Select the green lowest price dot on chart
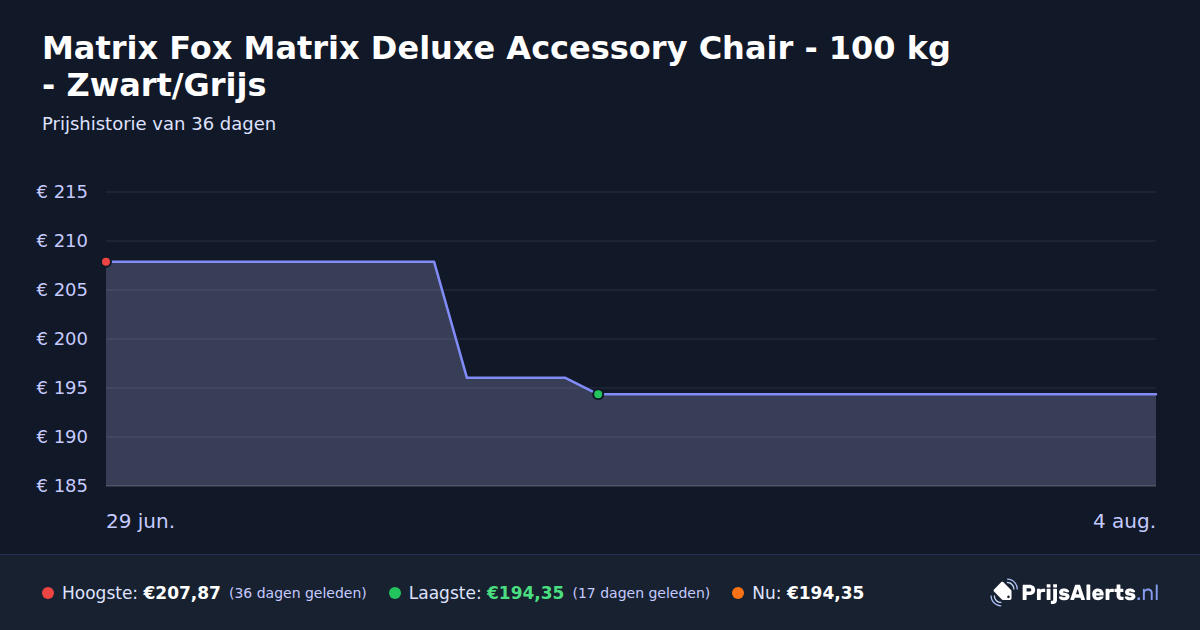This screenshot has width=1200, height=630. pos(598,394)
